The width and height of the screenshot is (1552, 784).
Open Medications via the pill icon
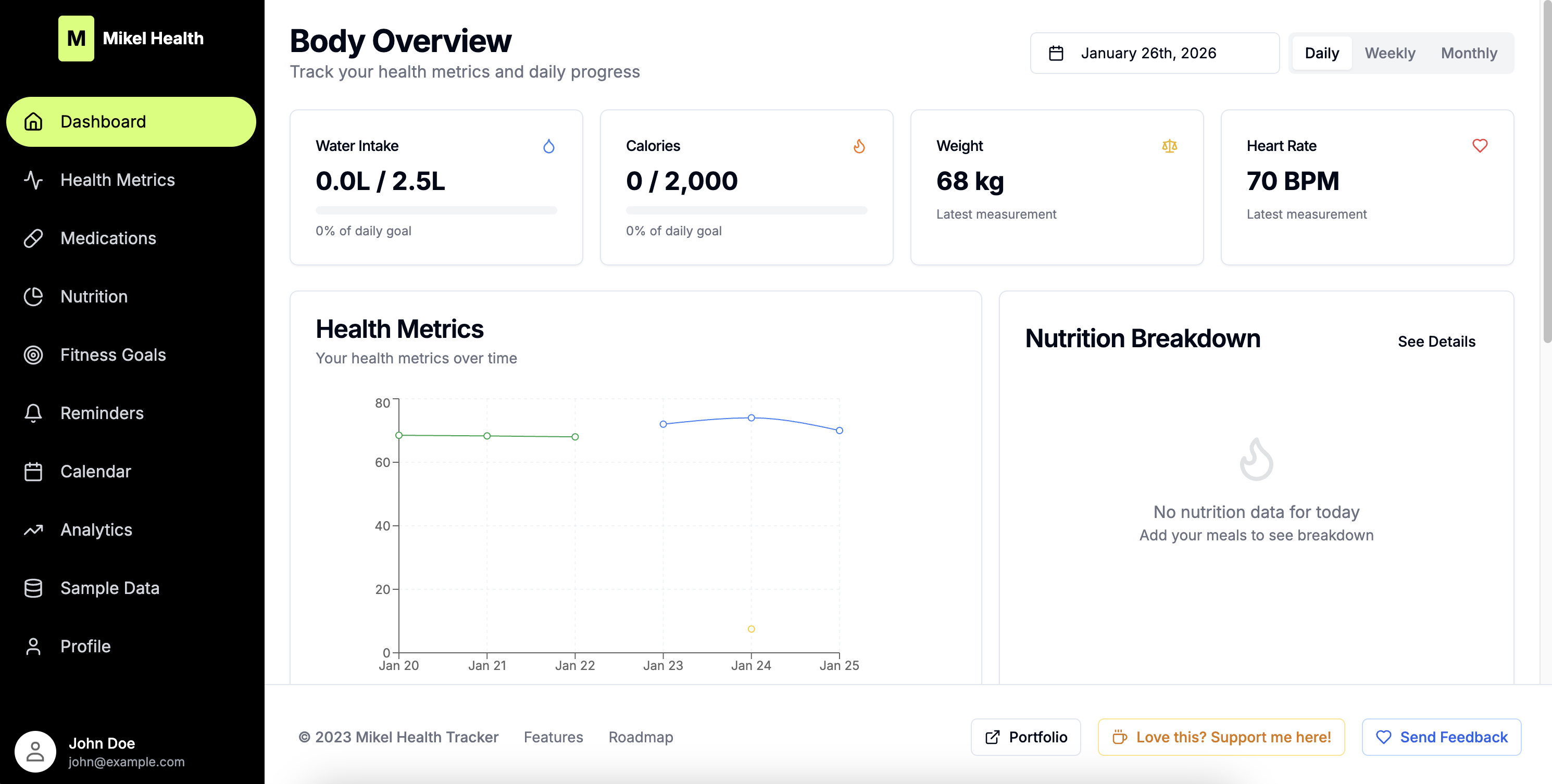point(33,238)
